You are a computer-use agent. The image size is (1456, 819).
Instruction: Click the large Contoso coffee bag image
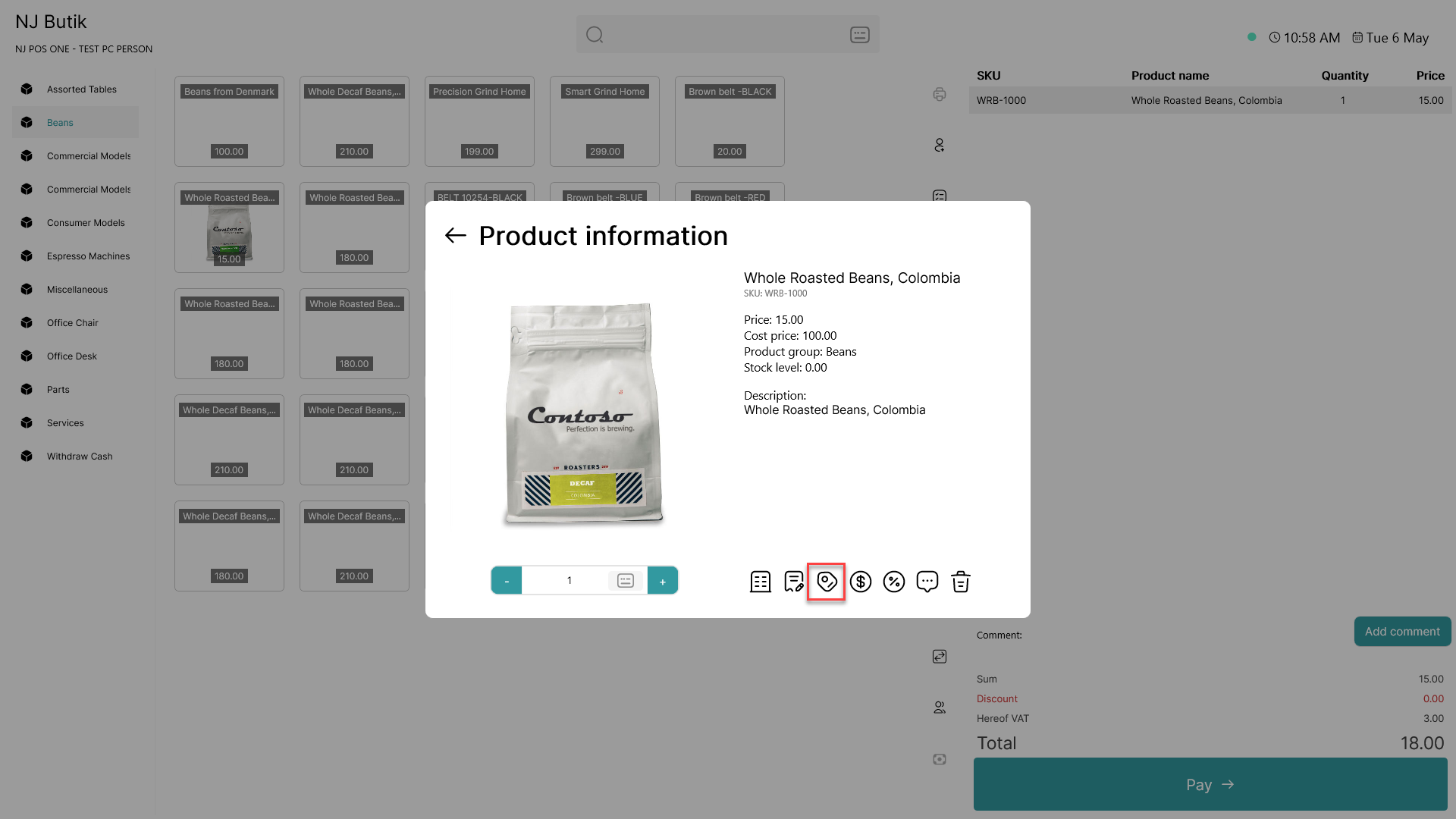[x=582, y=413]
